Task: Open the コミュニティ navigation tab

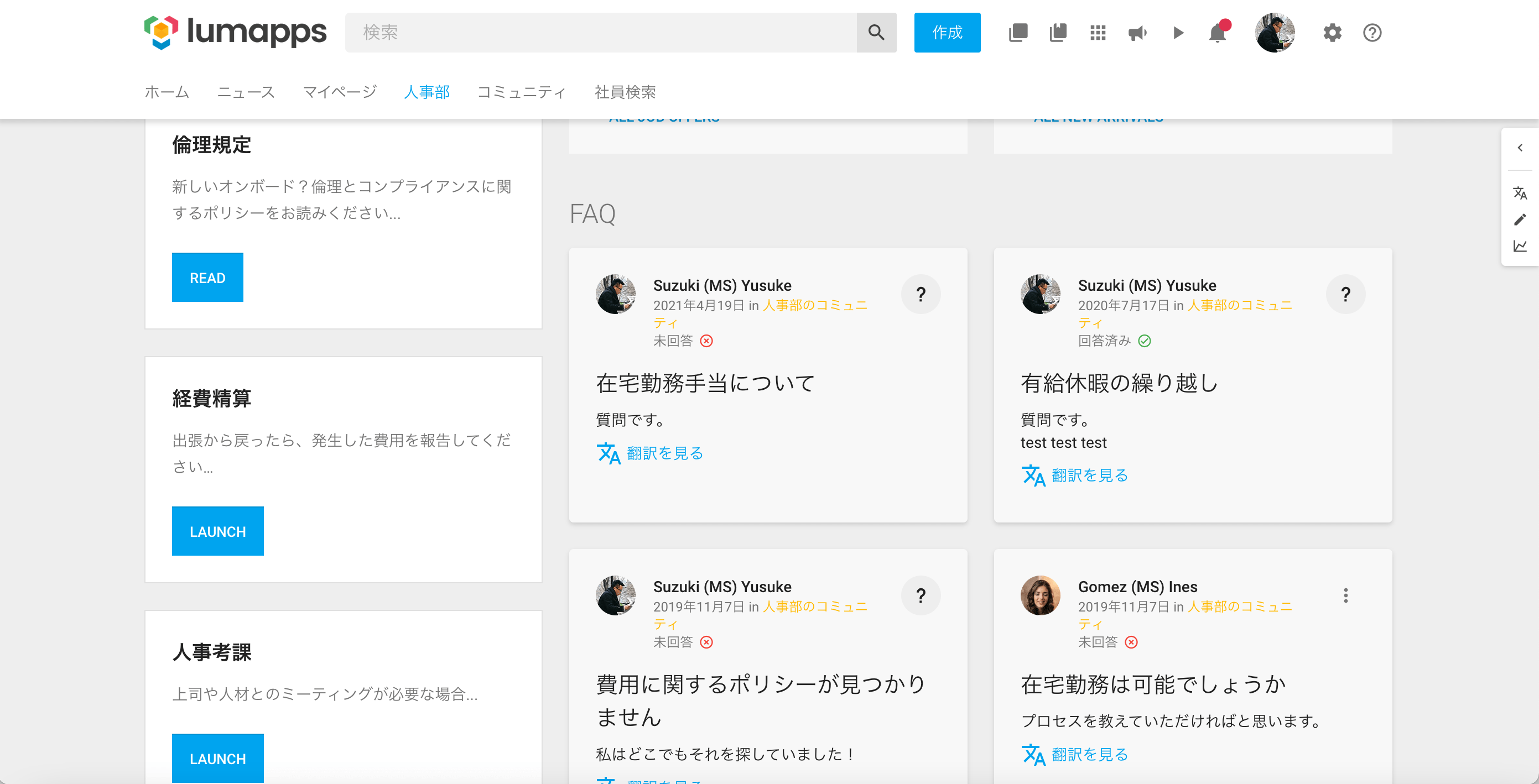Action: click(x=521, y=92)
